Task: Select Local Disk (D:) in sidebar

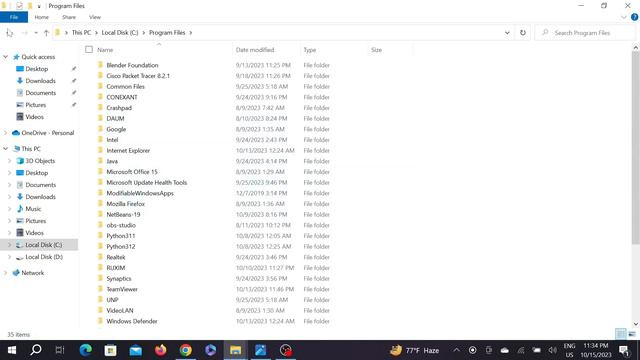Action: 44,257
